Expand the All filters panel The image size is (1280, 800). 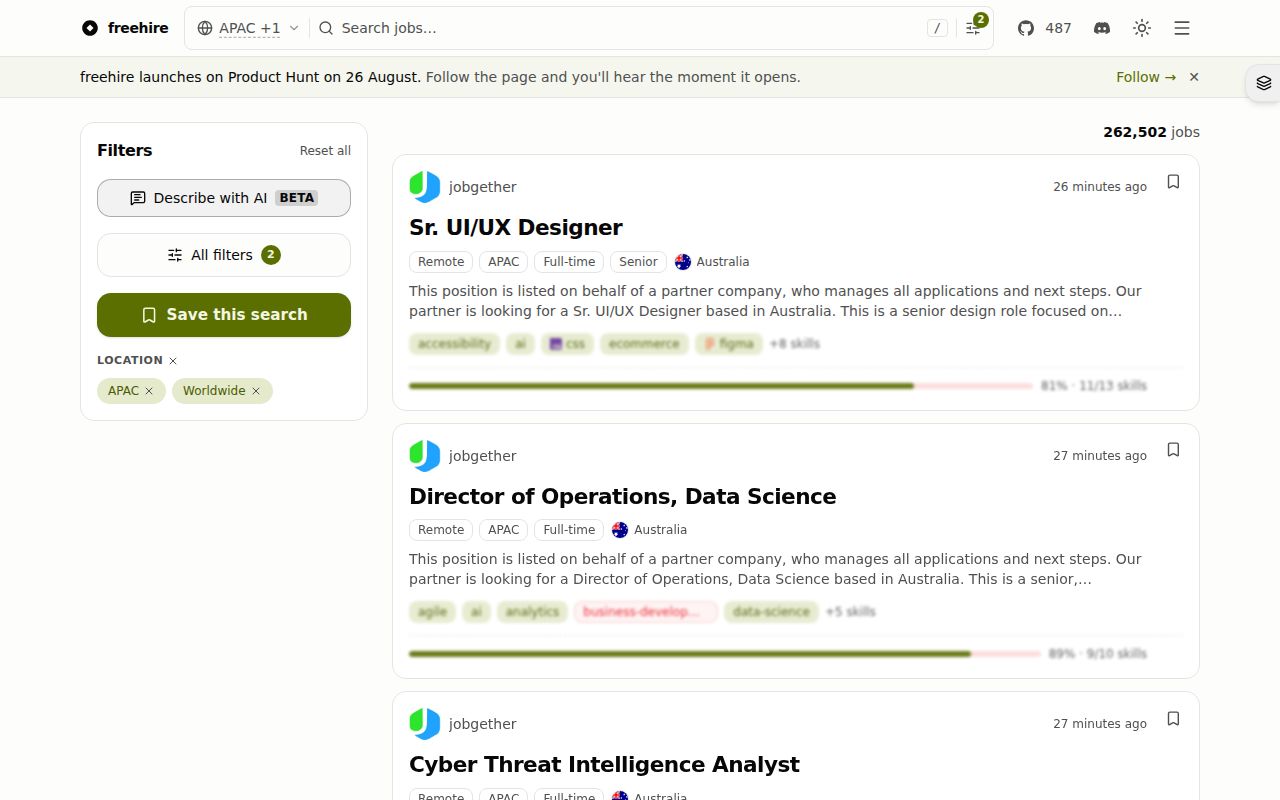pos(224,255)
